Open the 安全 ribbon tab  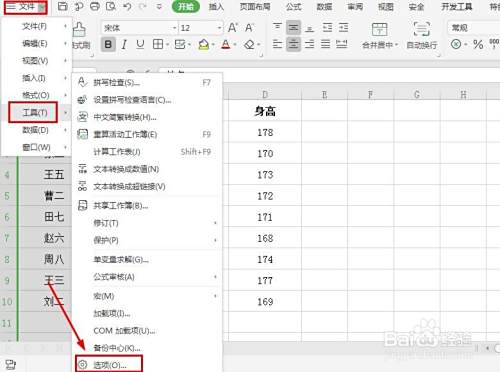click(x=416, y=7)
